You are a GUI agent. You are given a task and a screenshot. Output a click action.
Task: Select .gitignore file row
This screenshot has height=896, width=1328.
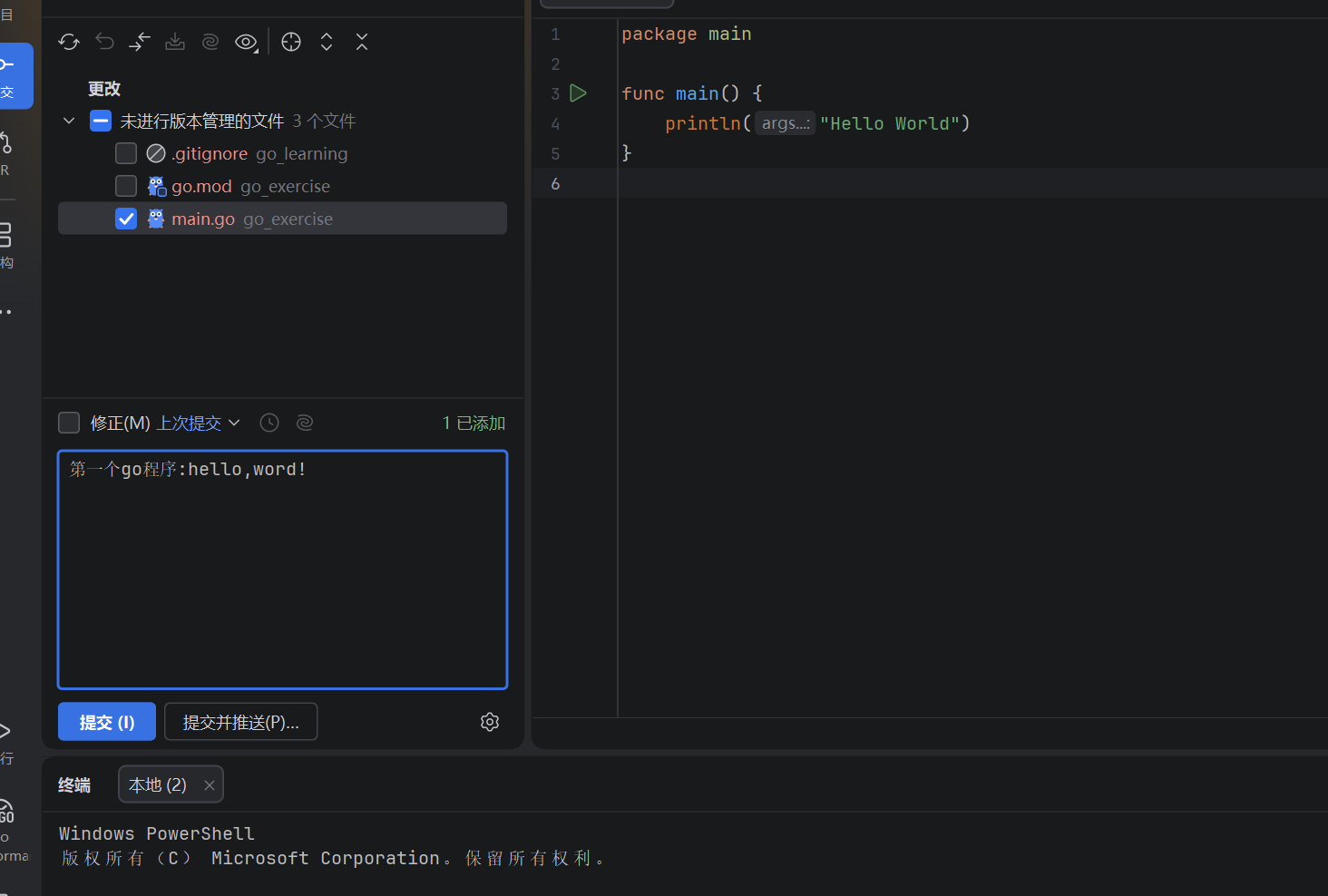click(x=282, y=153)
